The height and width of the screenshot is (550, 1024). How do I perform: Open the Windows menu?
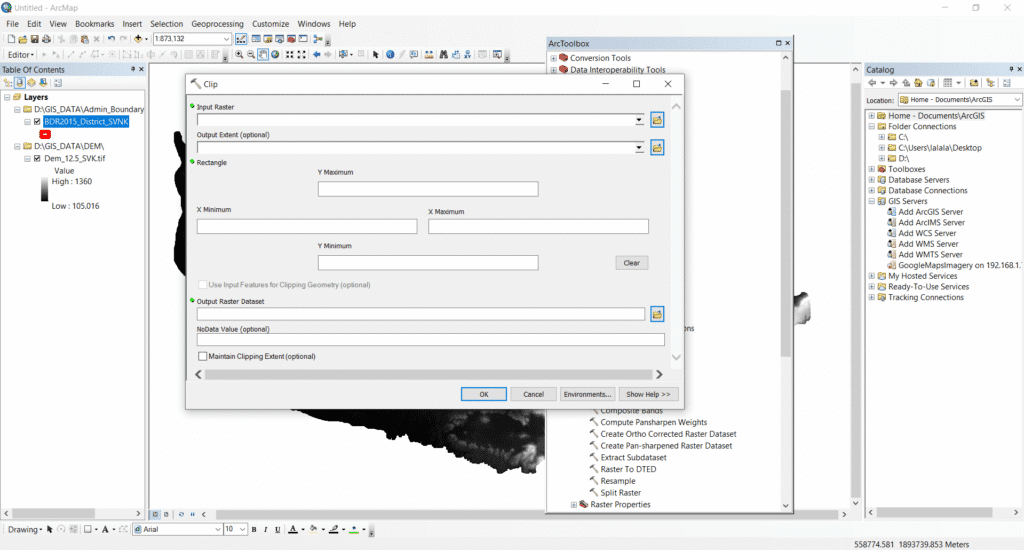(313, 24)
